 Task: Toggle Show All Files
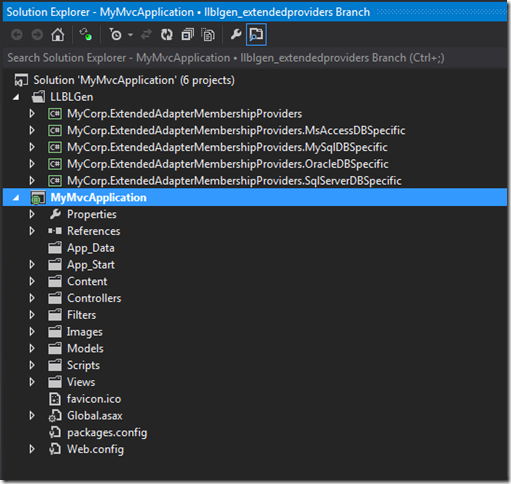point(208,35)
